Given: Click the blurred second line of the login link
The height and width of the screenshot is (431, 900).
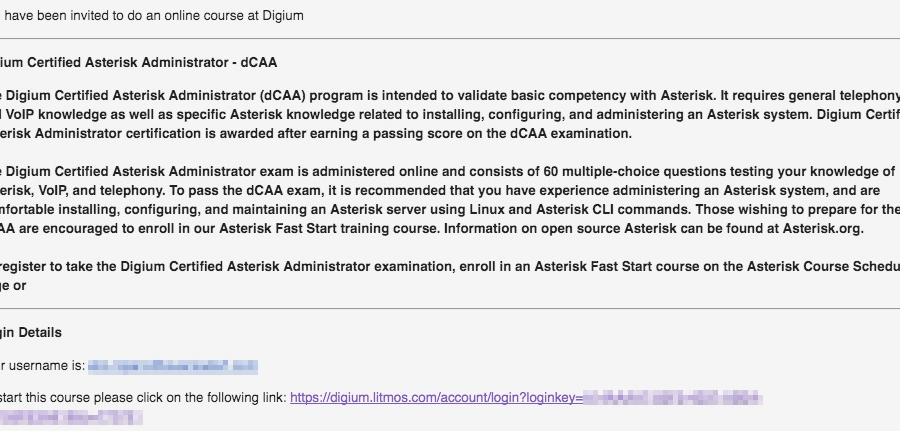Looking at the screenshot, I should pos(70,417).
